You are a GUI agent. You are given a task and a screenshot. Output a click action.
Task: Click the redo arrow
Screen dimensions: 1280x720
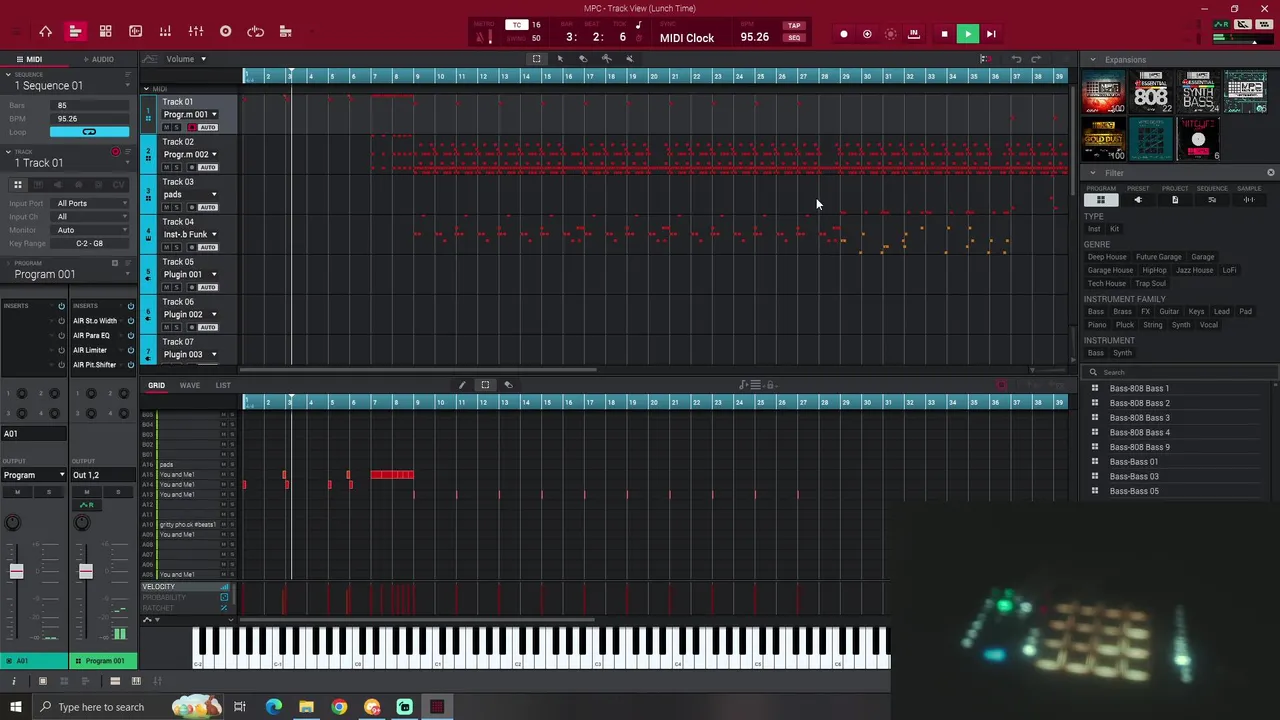1037,59
